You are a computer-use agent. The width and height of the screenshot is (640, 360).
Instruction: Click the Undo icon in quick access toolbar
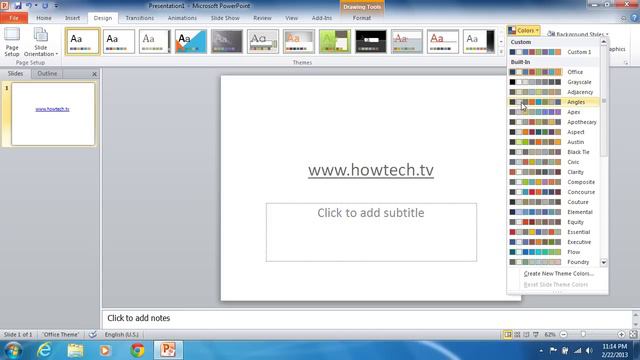[29, 6]
